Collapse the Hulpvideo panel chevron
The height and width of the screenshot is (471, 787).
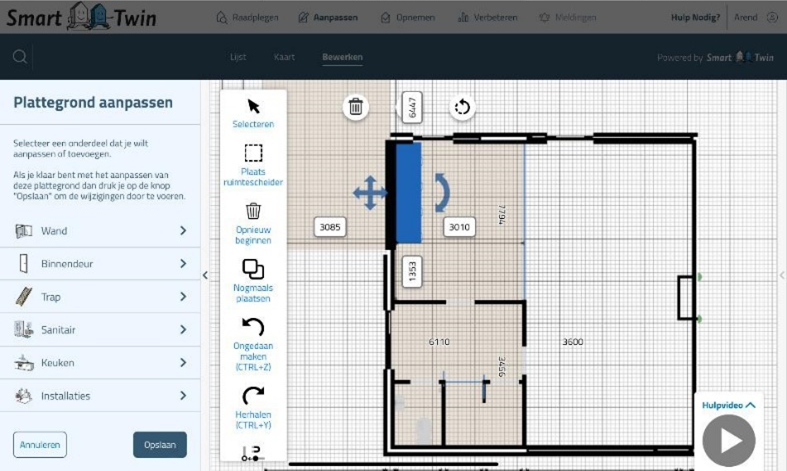pyautogui.click(x=751, y=405)
